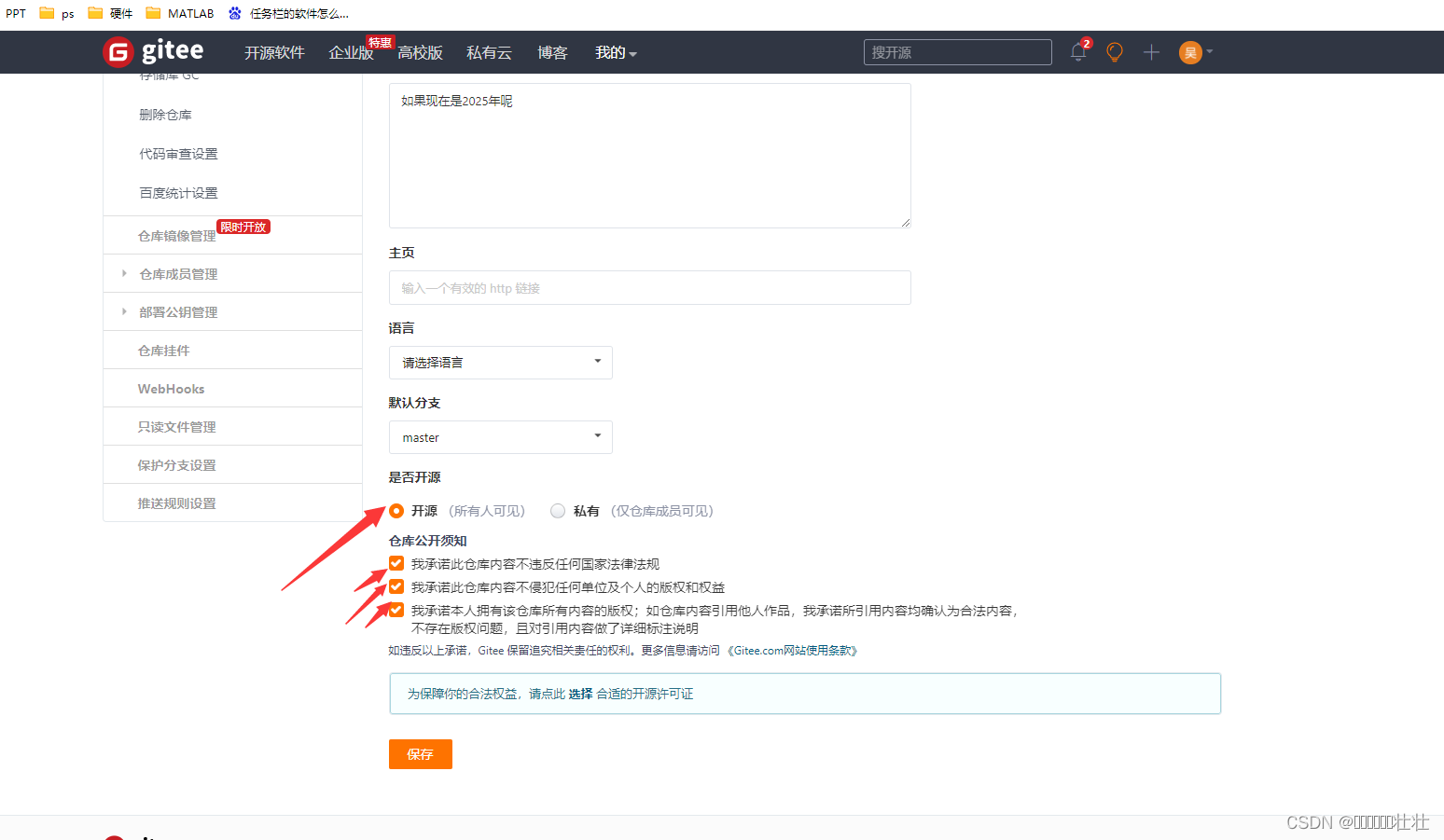Screen dimensions: 1444x840
Task: Open 代码审查设置 in the sidebar
Action: coord(178,154)
